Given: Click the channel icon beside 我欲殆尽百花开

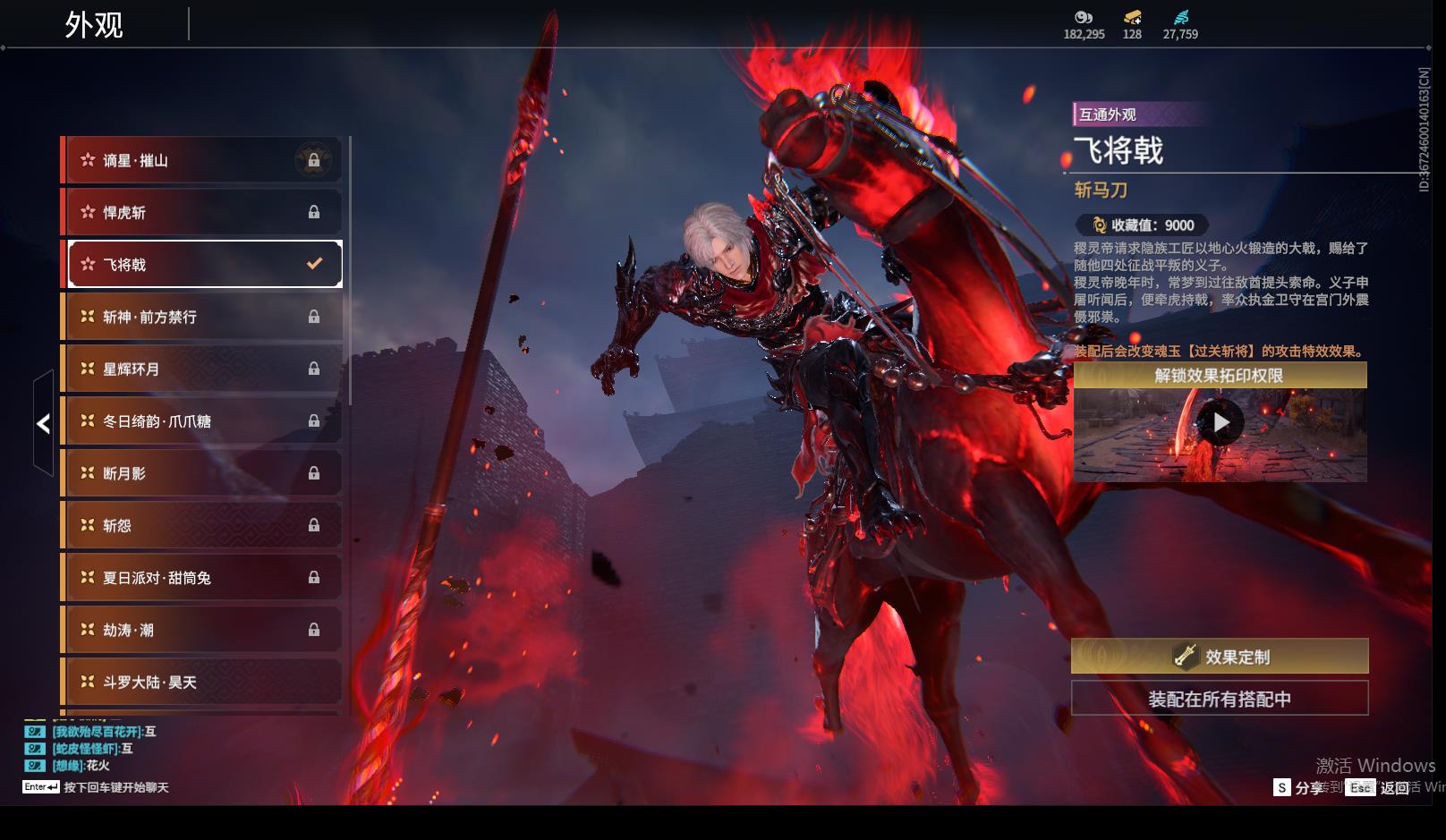Looking at the screenshot, I should 35,732.
